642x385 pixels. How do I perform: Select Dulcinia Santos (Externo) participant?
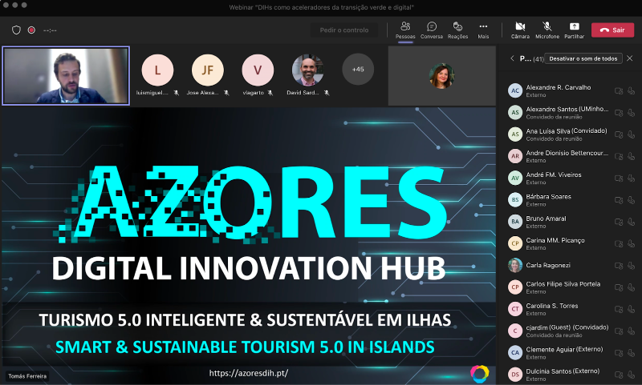570,374
